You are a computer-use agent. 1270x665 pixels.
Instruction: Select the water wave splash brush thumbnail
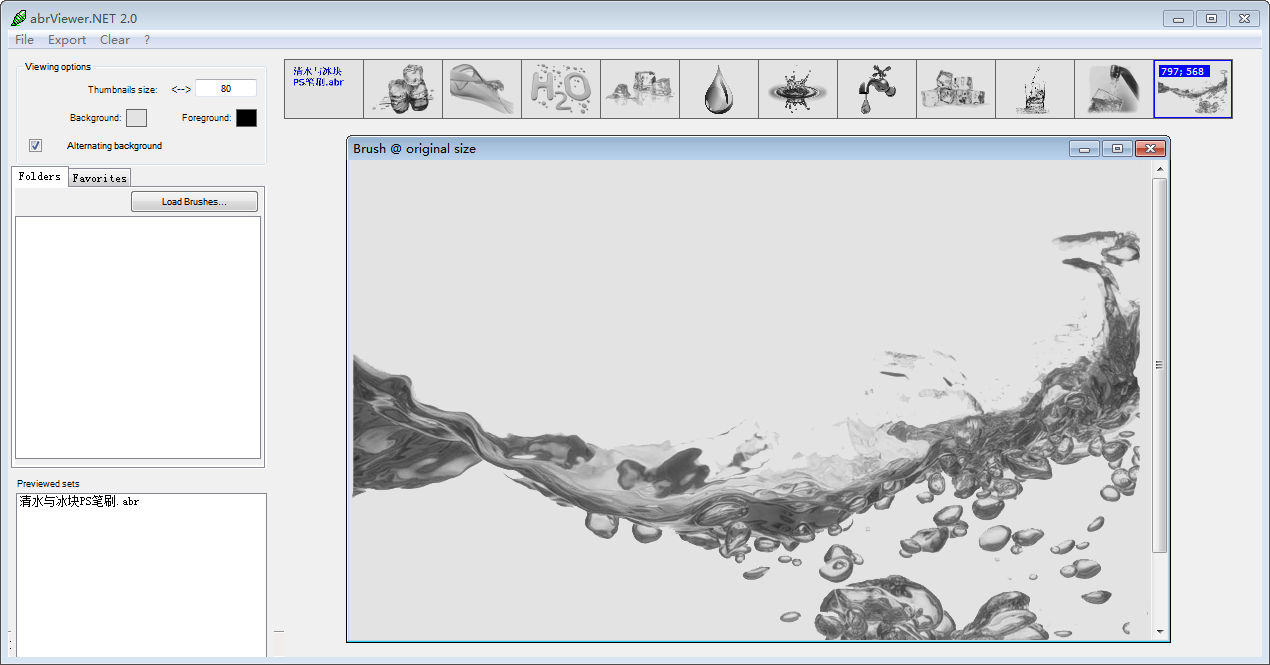(482, 89)
